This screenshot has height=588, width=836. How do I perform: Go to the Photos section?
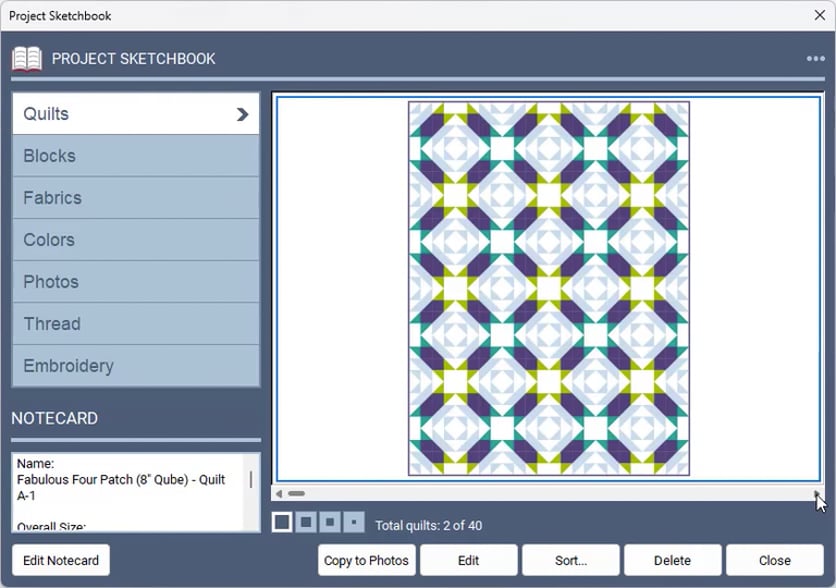(136, 281)
